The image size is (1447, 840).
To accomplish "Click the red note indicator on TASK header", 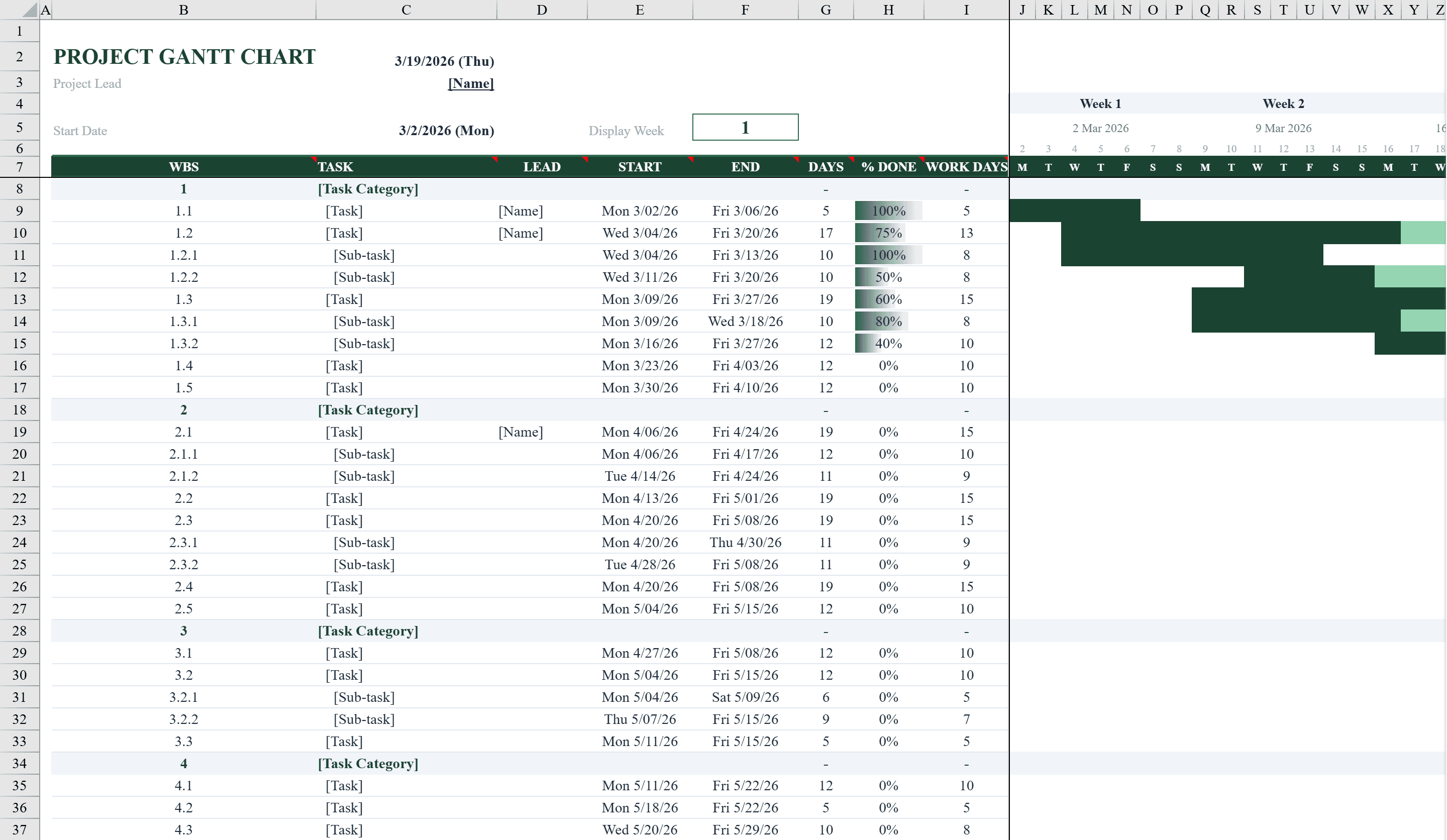I will pos(495,161).
